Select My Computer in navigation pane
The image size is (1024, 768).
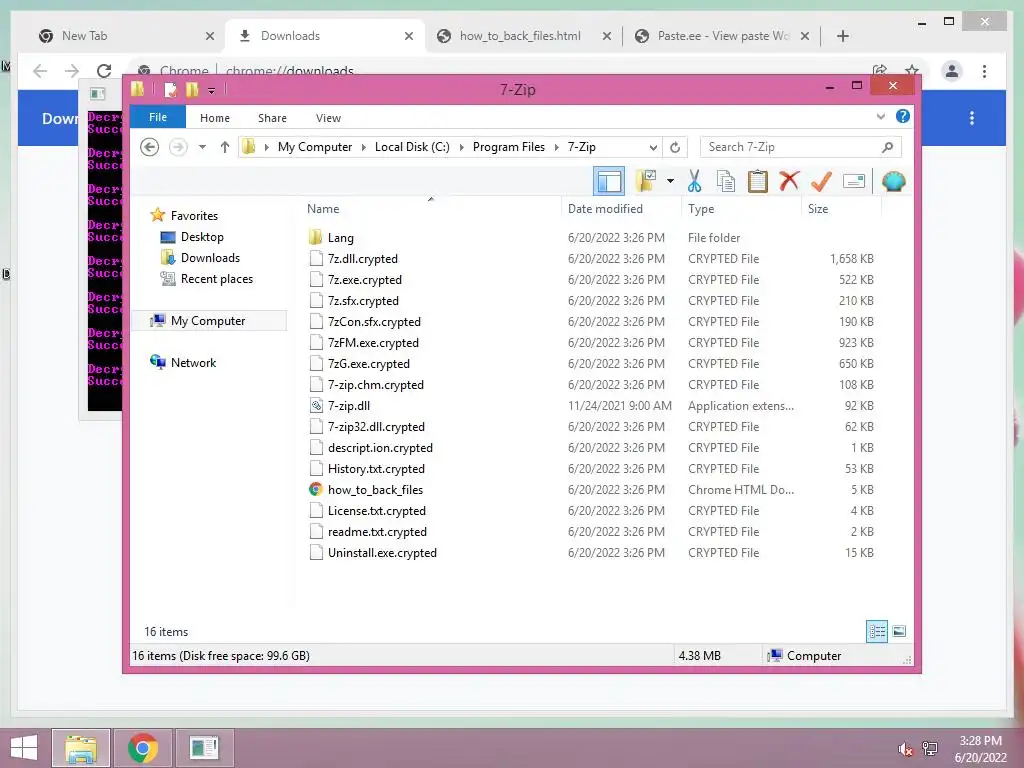208,321
